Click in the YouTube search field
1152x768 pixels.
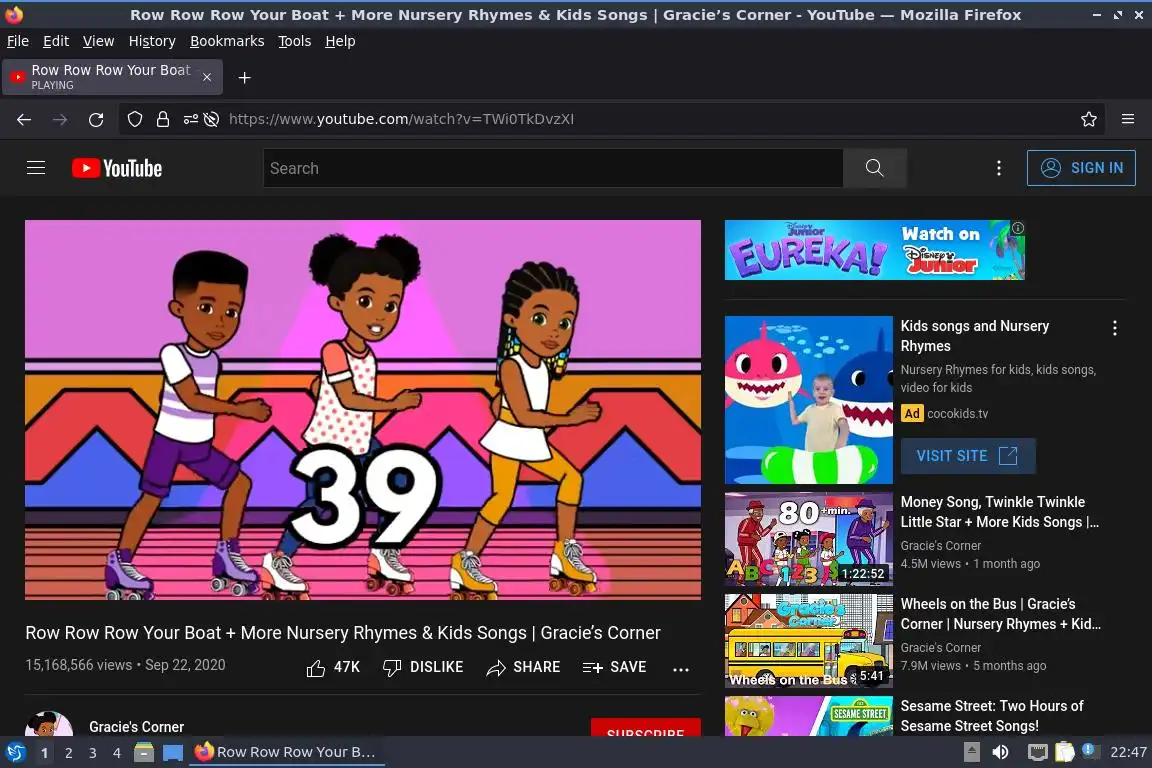click(553, 168)
